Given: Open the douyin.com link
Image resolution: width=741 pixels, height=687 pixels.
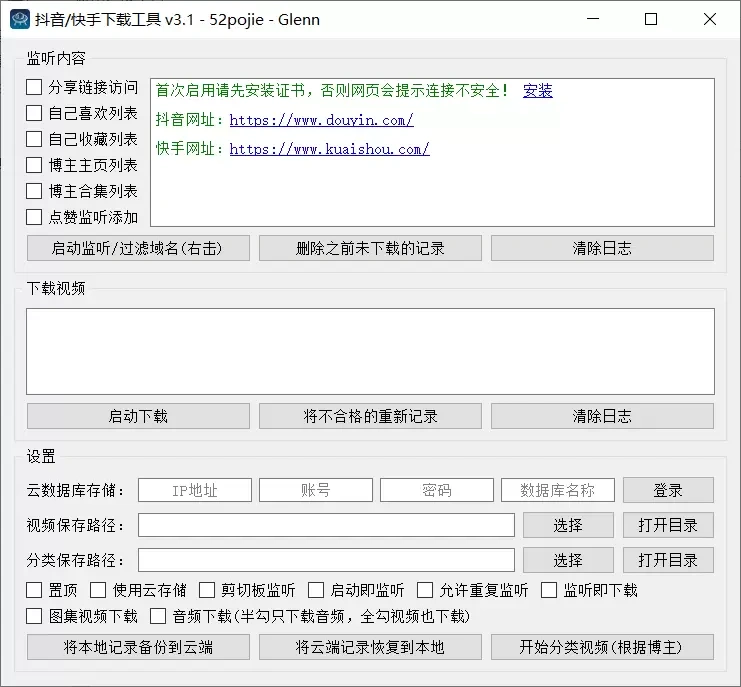Looking at the screenshot, I should (321, 120).
